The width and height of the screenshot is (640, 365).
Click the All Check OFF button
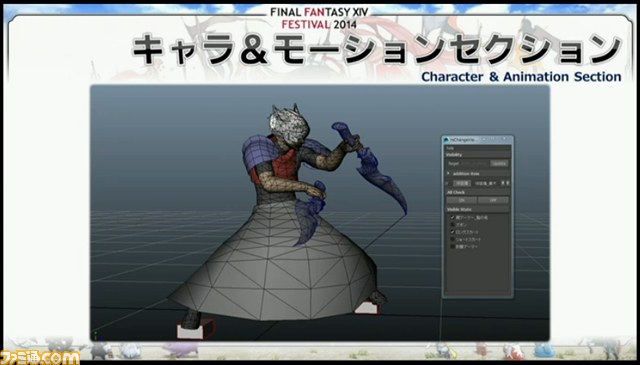coord(493,200)
